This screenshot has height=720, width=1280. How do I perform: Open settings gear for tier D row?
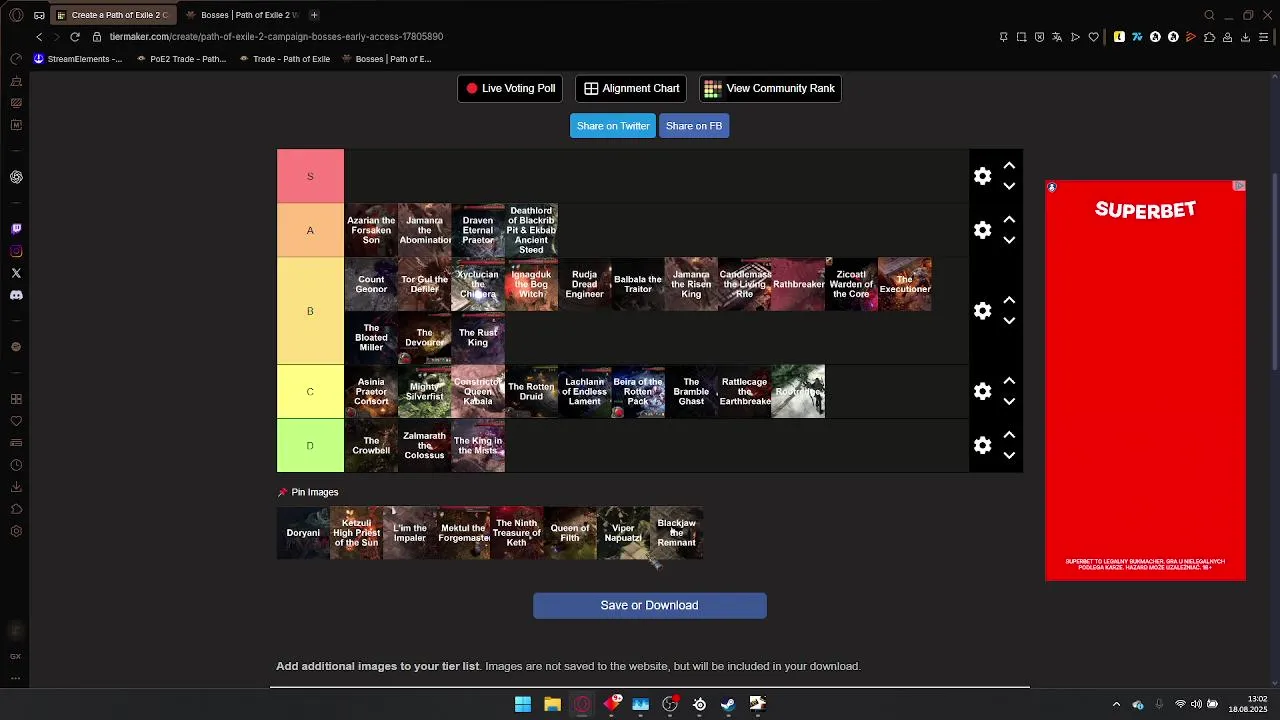[x=983, y=445]
